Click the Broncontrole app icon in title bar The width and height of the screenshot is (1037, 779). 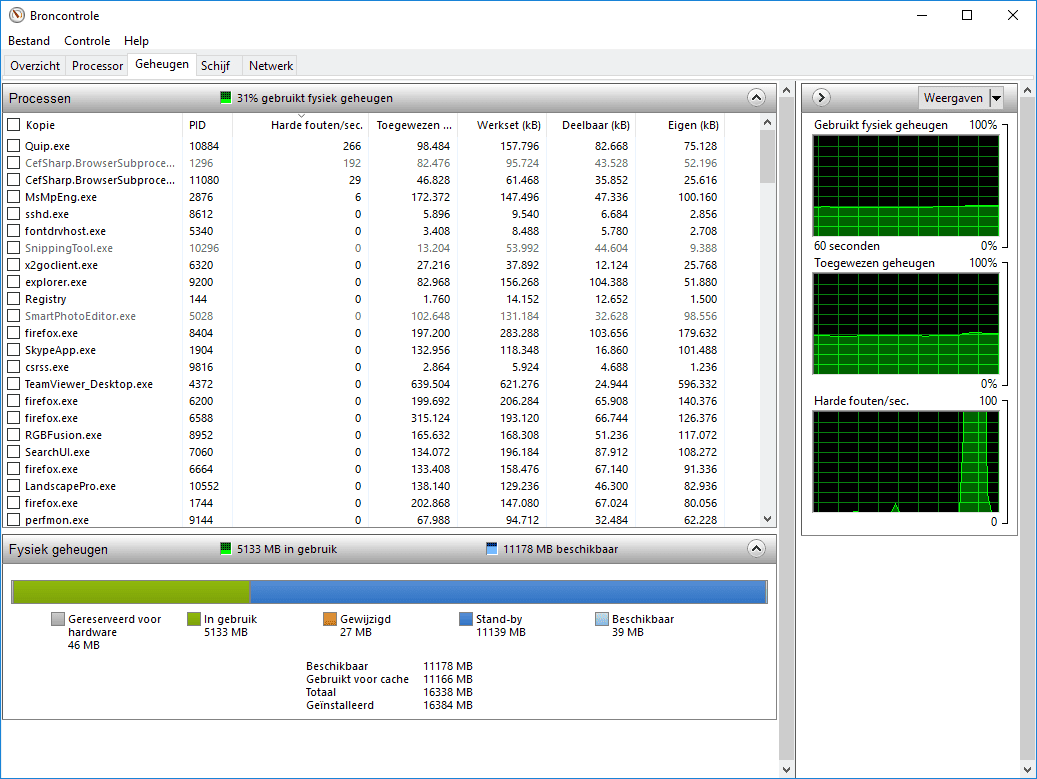click(x=16, y=16)
